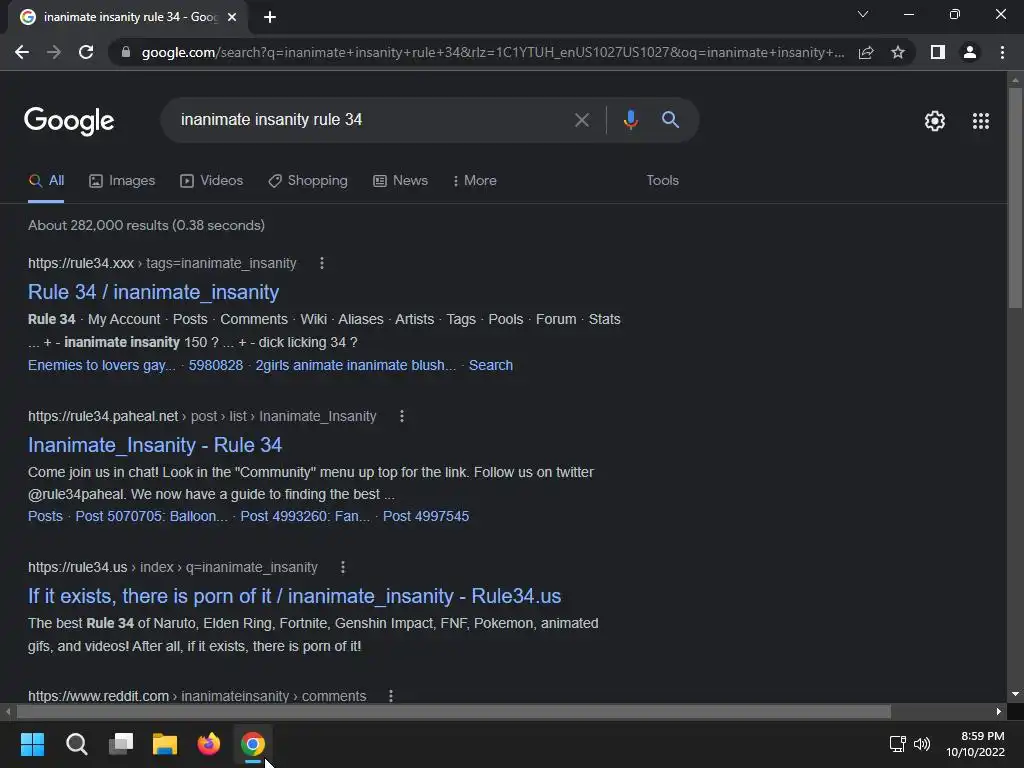This screenshot has height=768, width=1024.
Task: Open Task View from the taskbar
Action: tap(121, 744)
